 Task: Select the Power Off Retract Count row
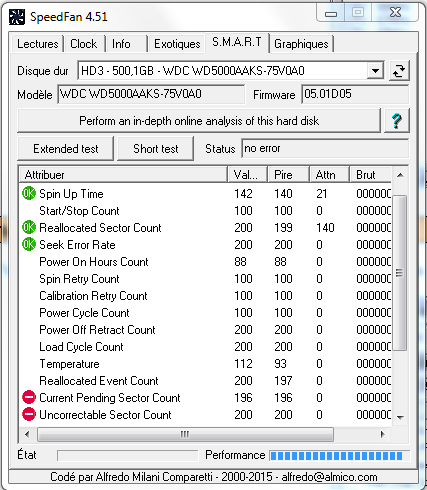(x=206, y=330)
